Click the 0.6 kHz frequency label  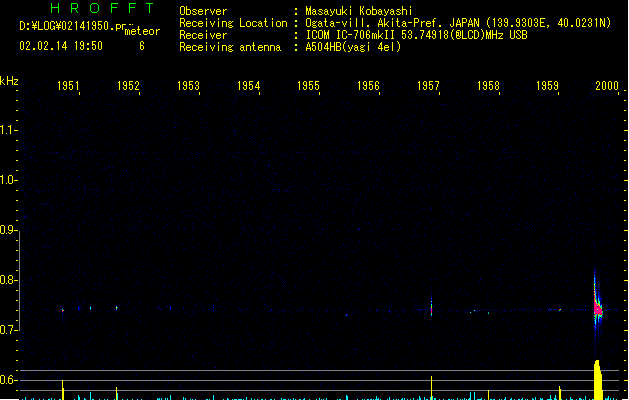pos(8,380)
